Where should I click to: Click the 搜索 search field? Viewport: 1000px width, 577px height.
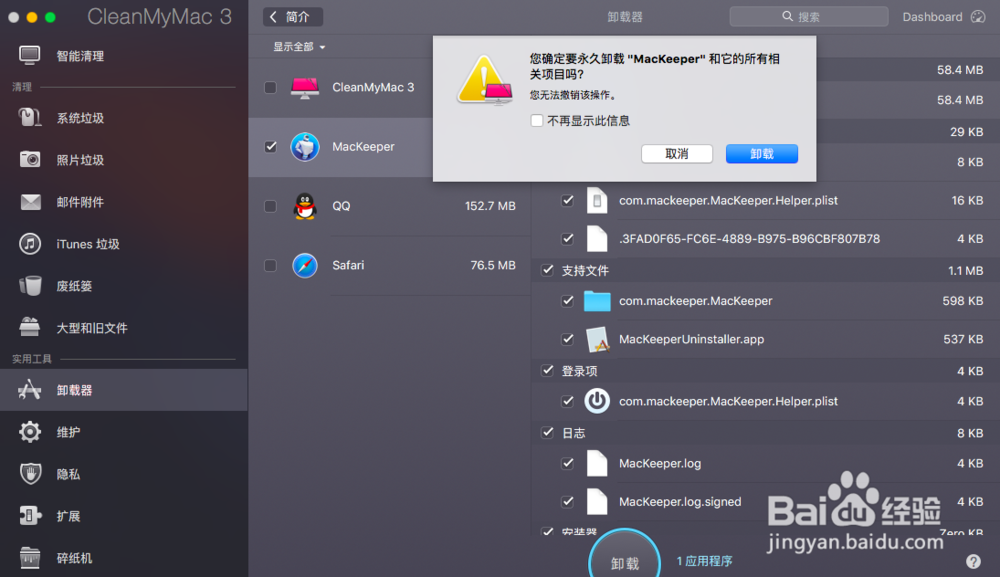click(809, 17)
